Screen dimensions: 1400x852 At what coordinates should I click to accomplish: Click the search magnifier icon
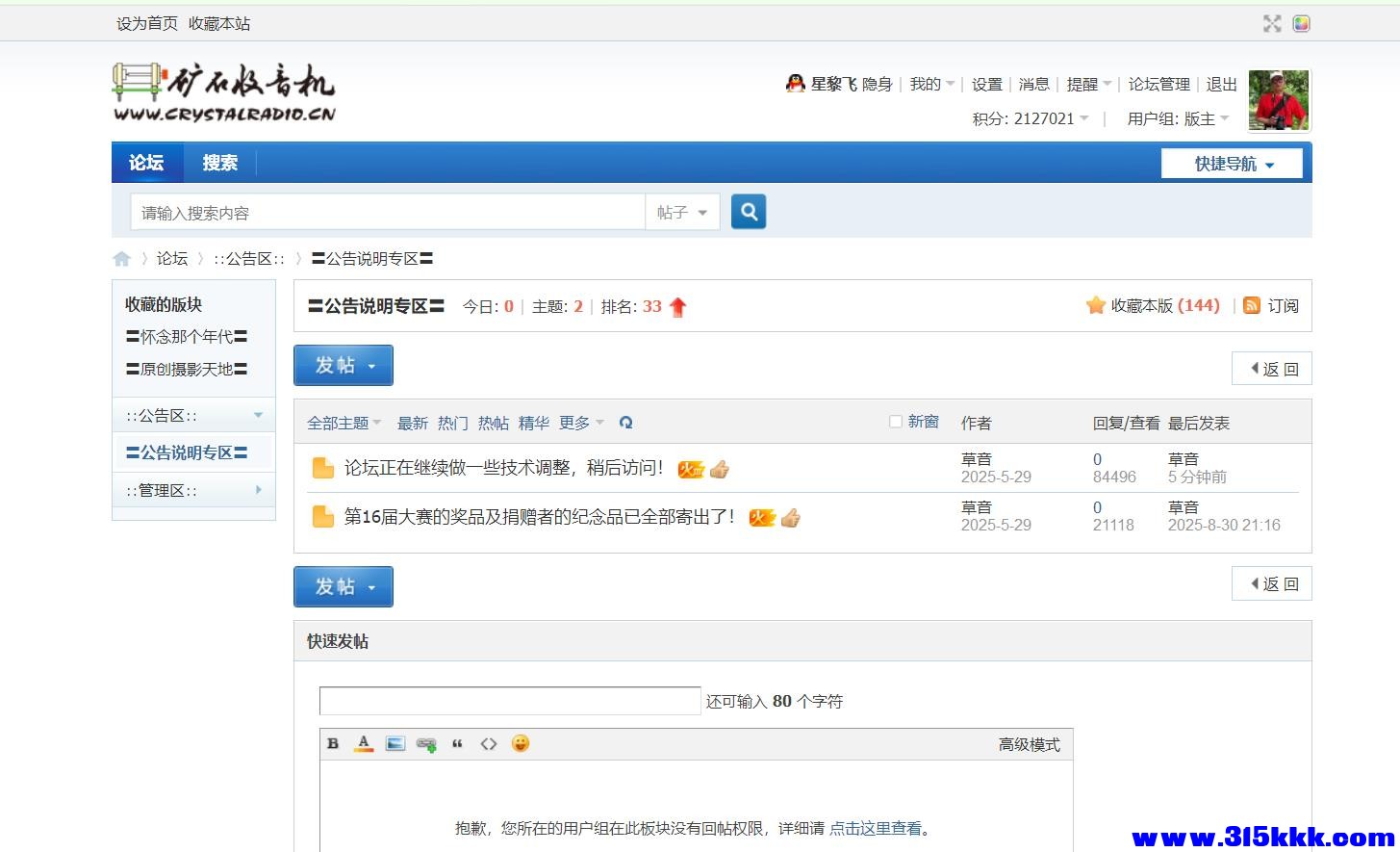[x=749, y=212]
